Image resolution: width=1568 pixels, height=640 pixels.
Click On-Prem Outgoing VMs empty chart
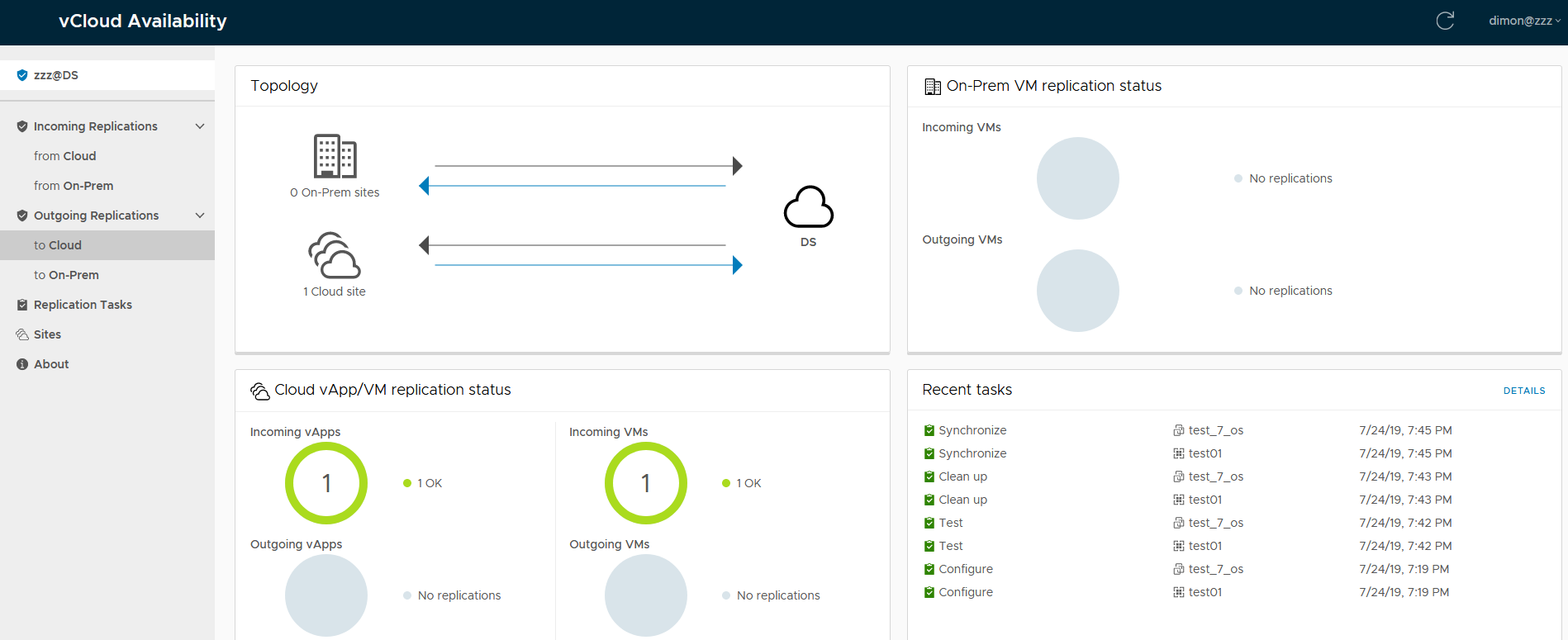point(1078,291)
